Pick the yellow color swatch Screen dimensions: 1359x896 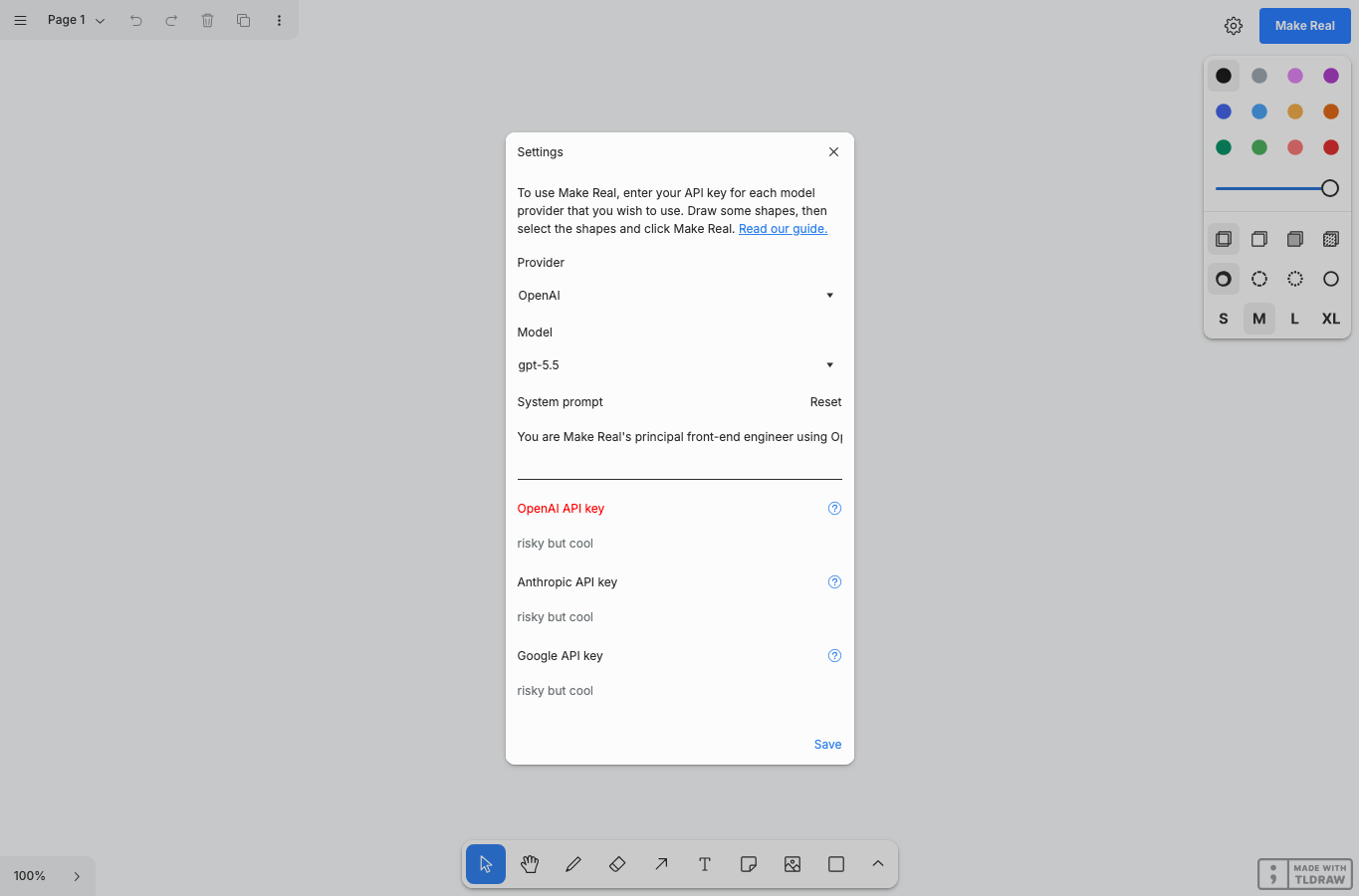coord(1295,112)
